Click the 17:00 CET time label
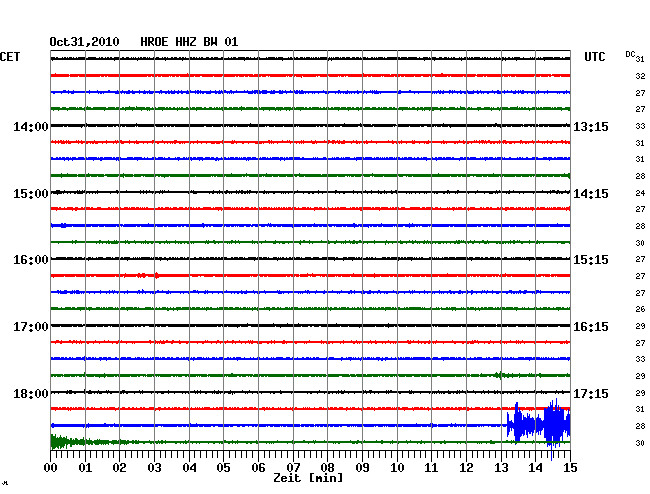 31,327
